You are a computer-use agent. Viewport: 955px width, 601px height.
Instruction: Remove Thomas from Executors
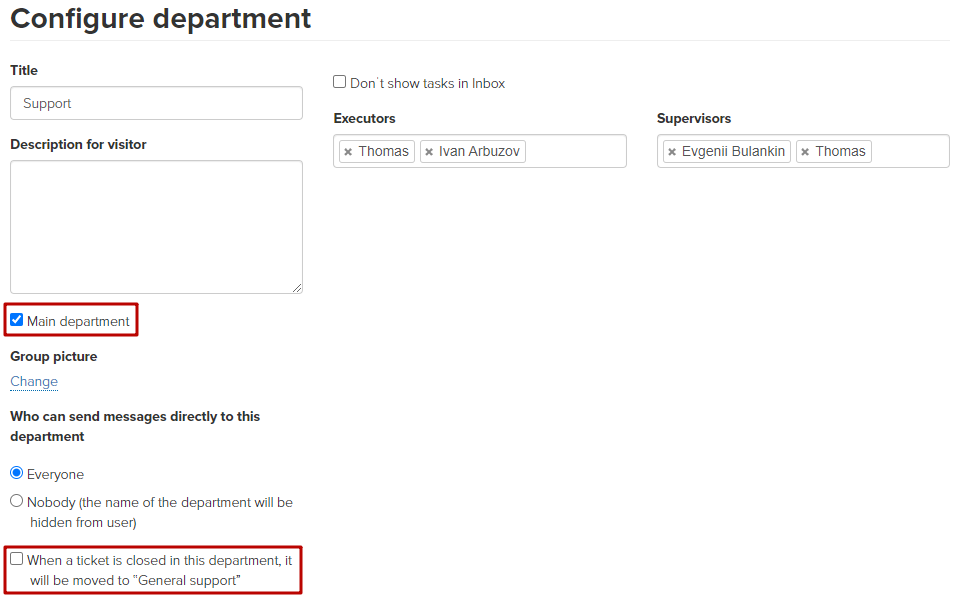[x=348, y=152]
